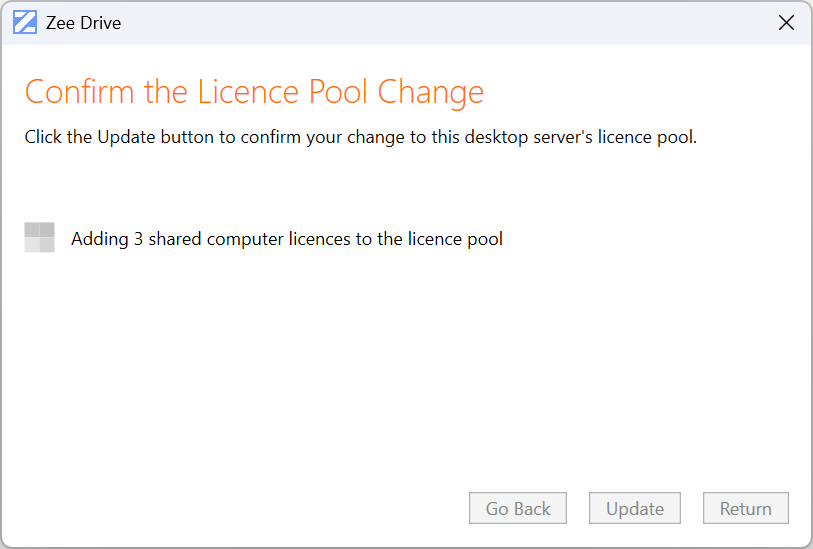
Task: Click the Zee Drive window title text
Action: [x=83, y=23]
